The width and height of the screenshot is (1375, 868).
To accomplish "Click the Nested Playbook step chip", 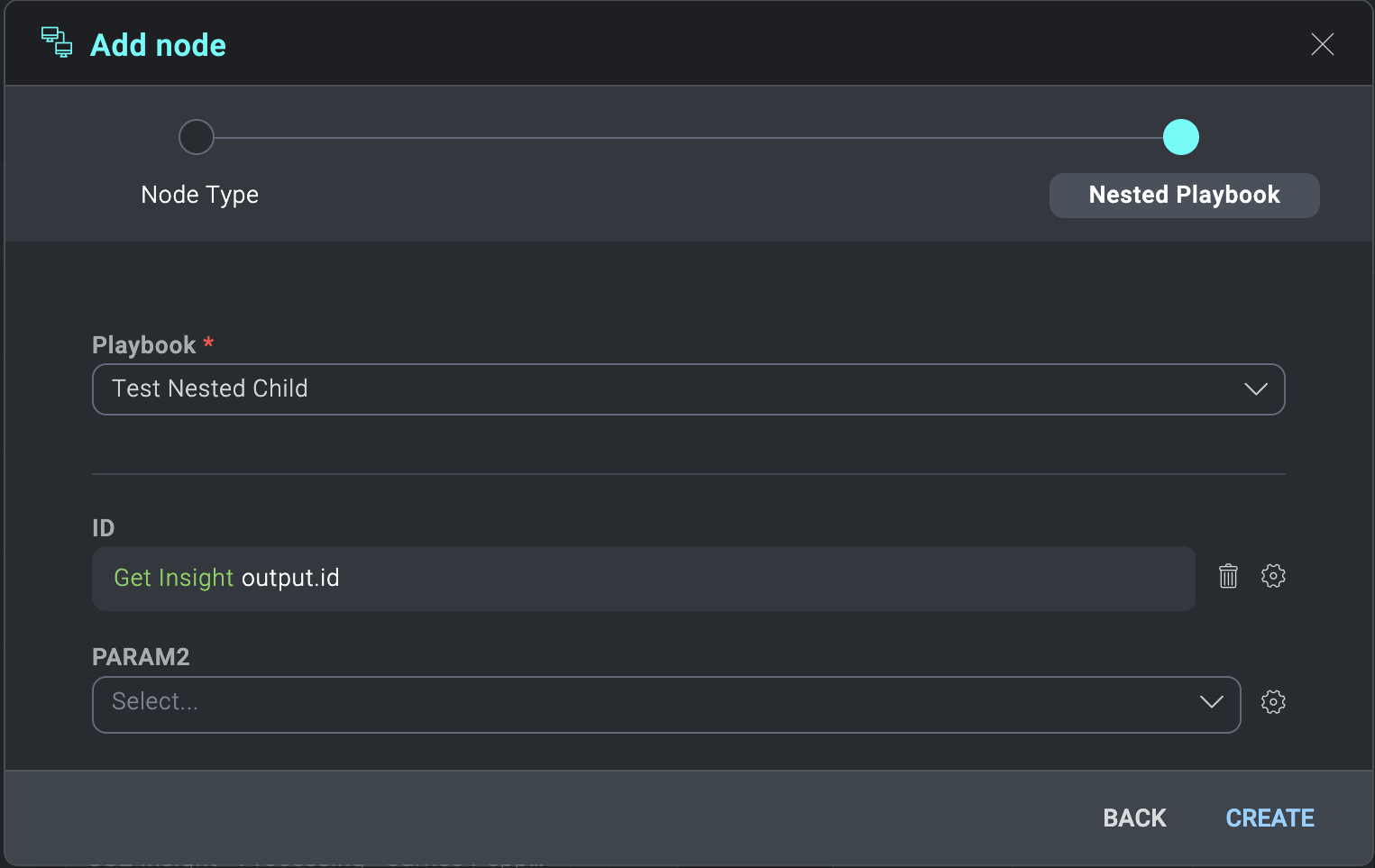I will tap(1184, 195).
